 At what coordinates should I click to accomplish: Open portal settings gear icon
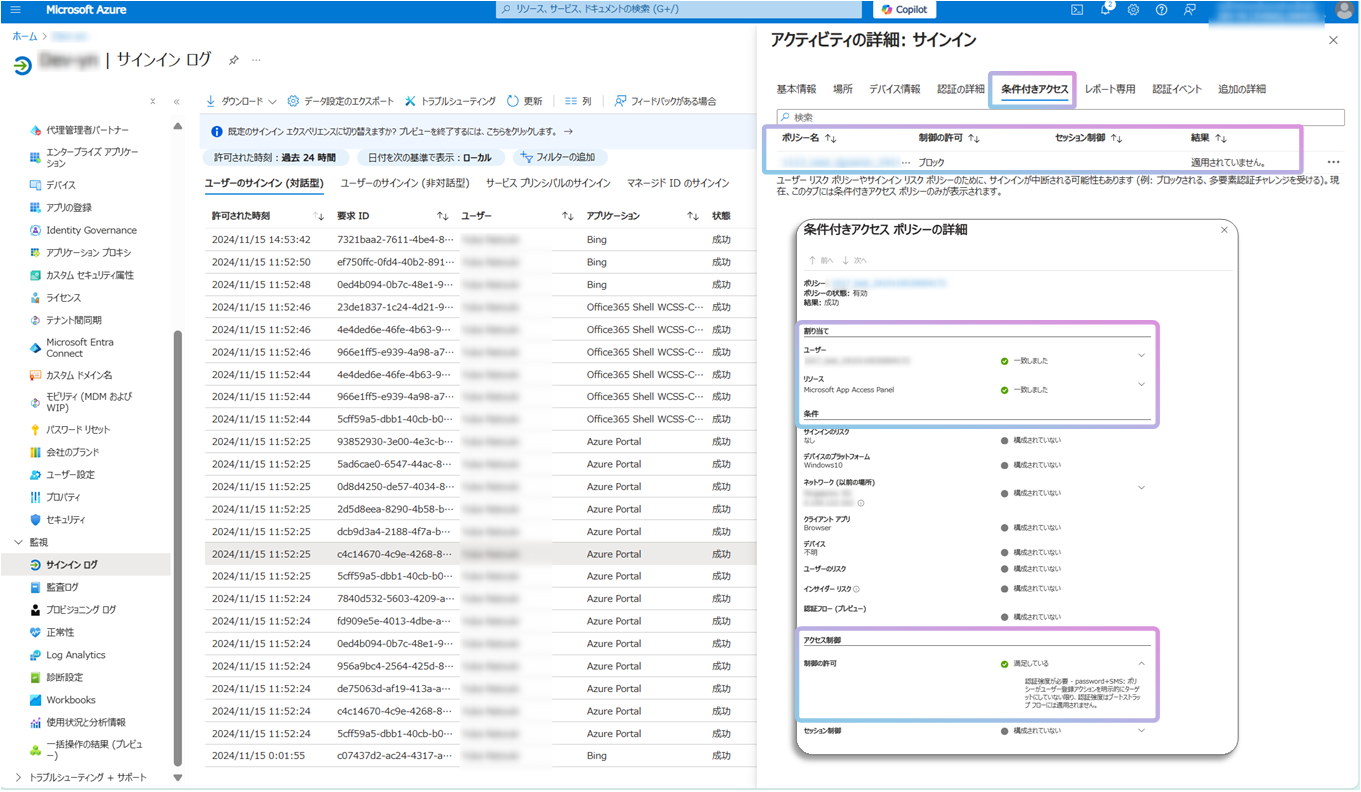click(x=1133, y=9)
